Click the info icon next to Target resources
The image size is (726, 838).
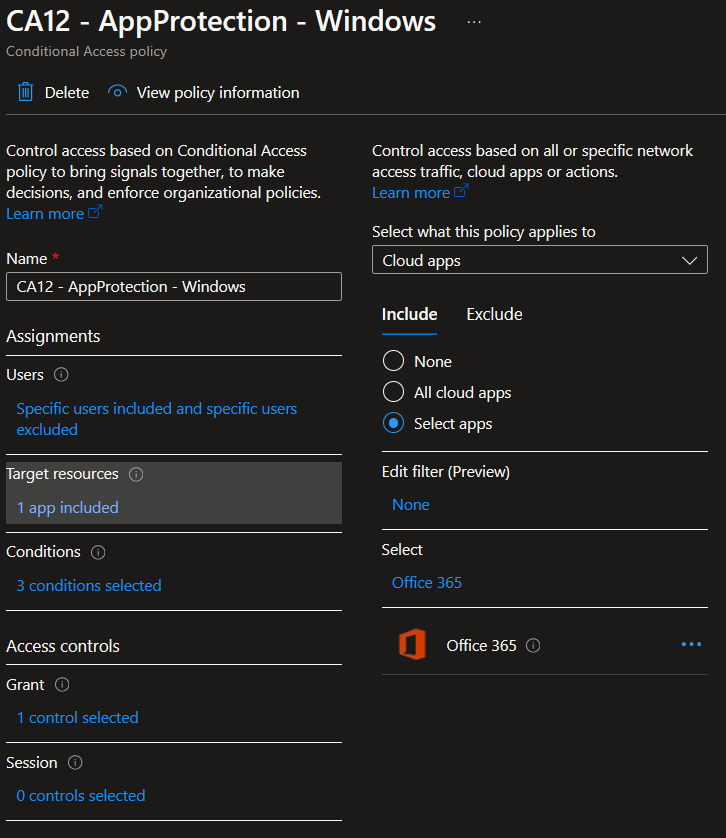click(136, 474)
